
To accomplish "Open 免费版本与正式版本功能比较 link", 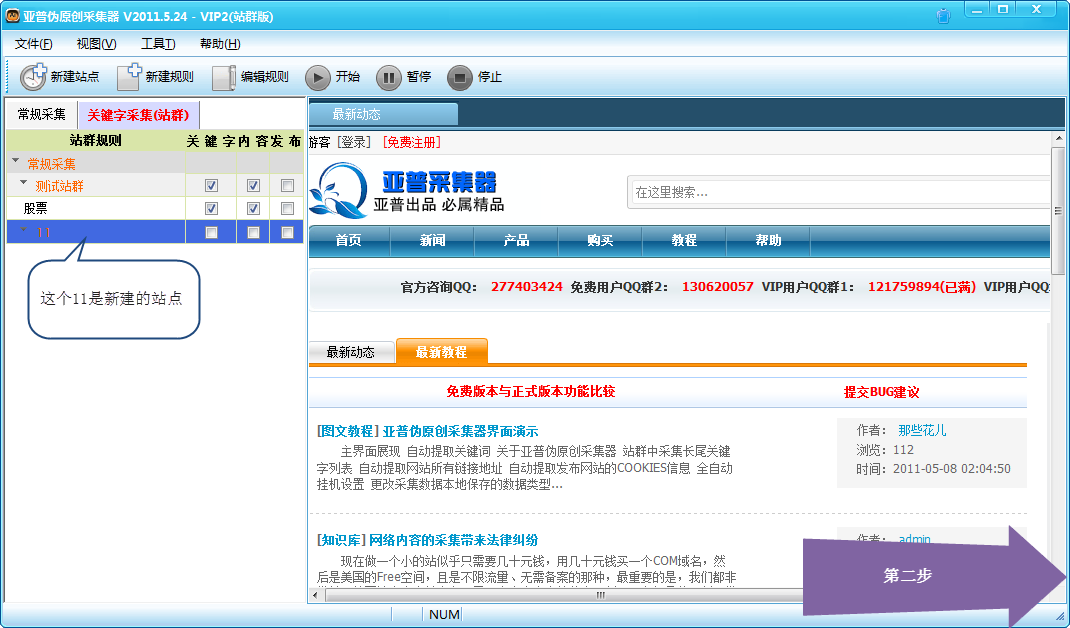I will [x=531, y=392].
